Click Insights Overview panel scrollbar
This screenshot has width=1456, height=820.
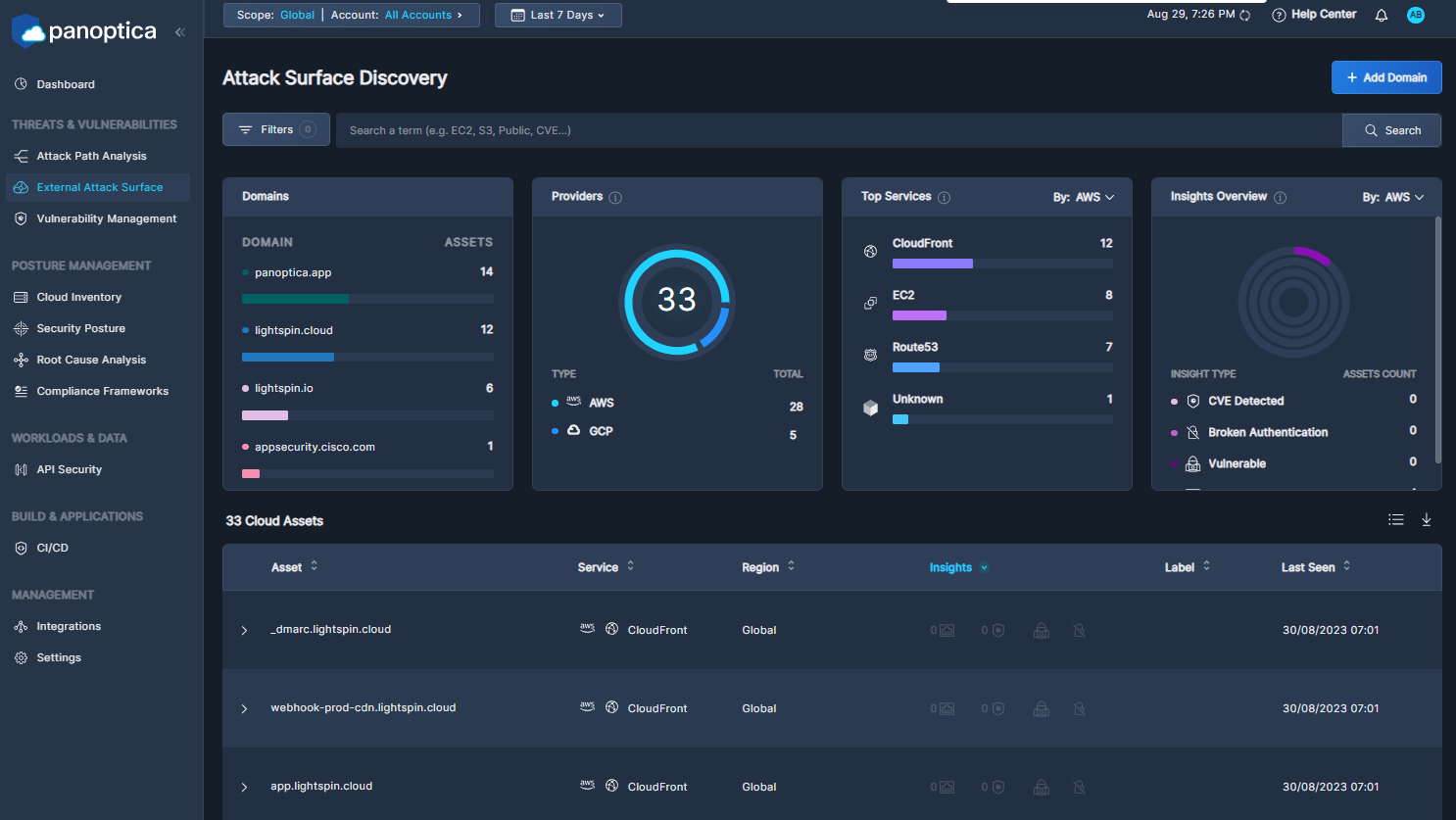[1438, 339]
